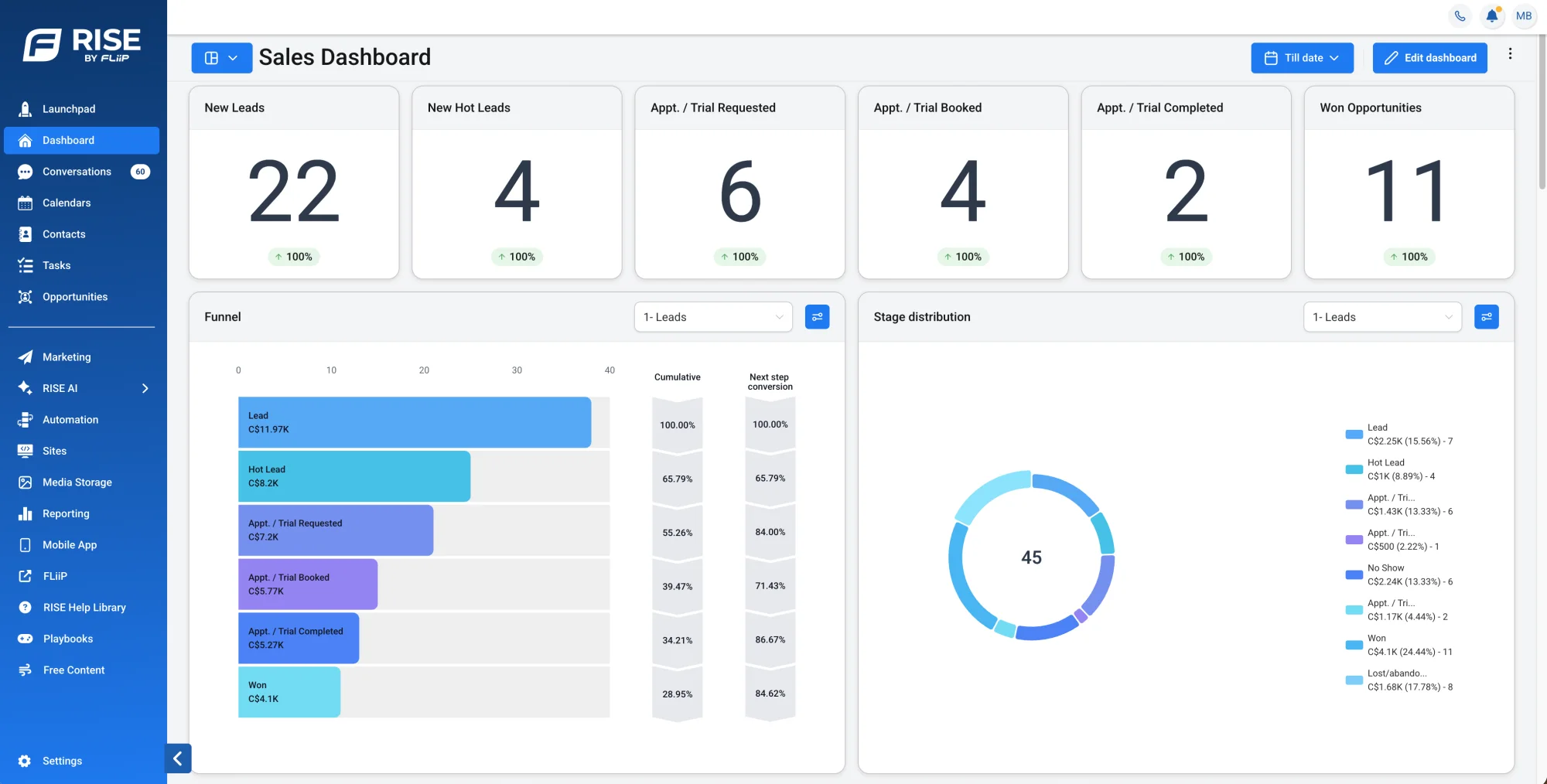The width and height of the screenshot is (1547, 784).
Task: Click No Show legend color swatch
Action: pos(1354,574)
